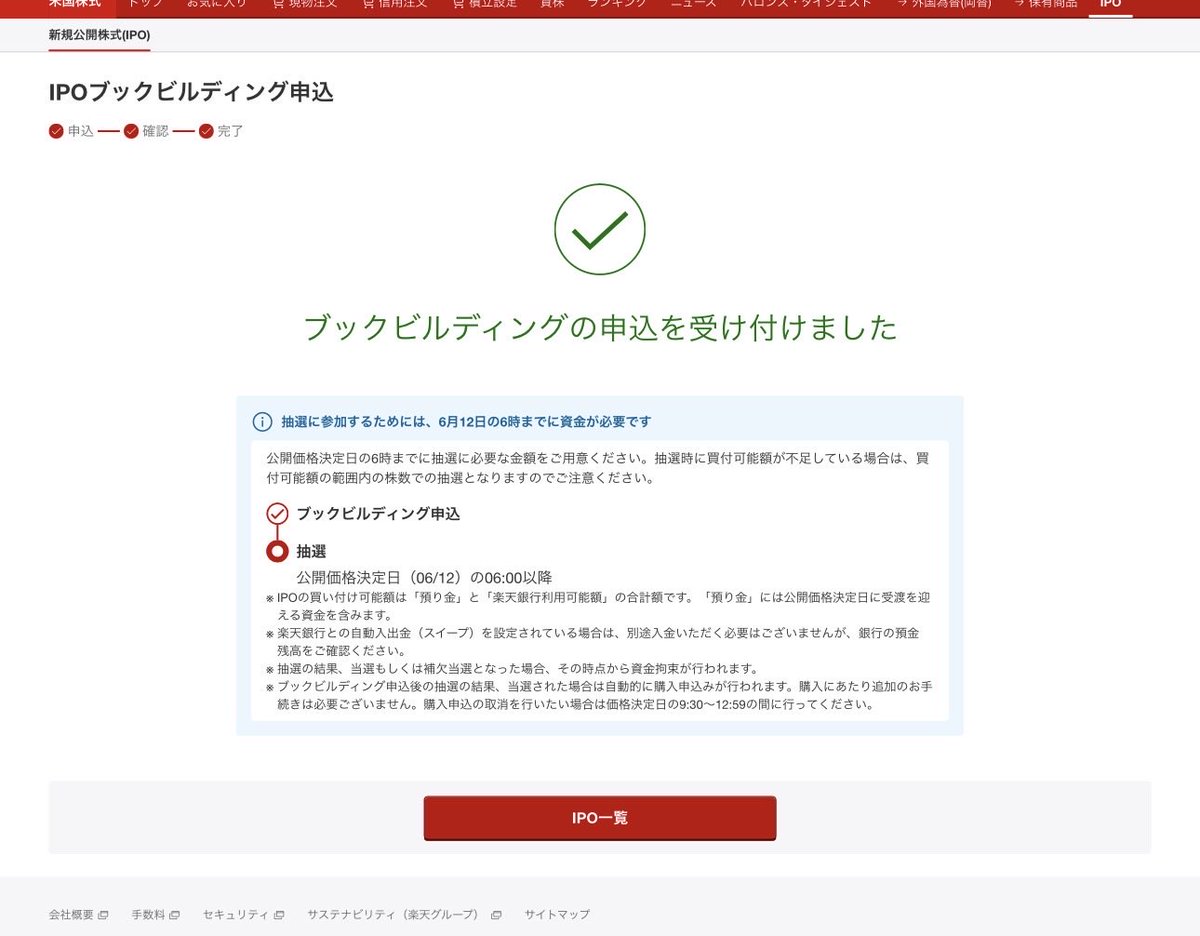Open the サステナビリティ(楽天グループ) footer link
The height and width of the screenshot is (936, 1200).
(x=404, y=914)
